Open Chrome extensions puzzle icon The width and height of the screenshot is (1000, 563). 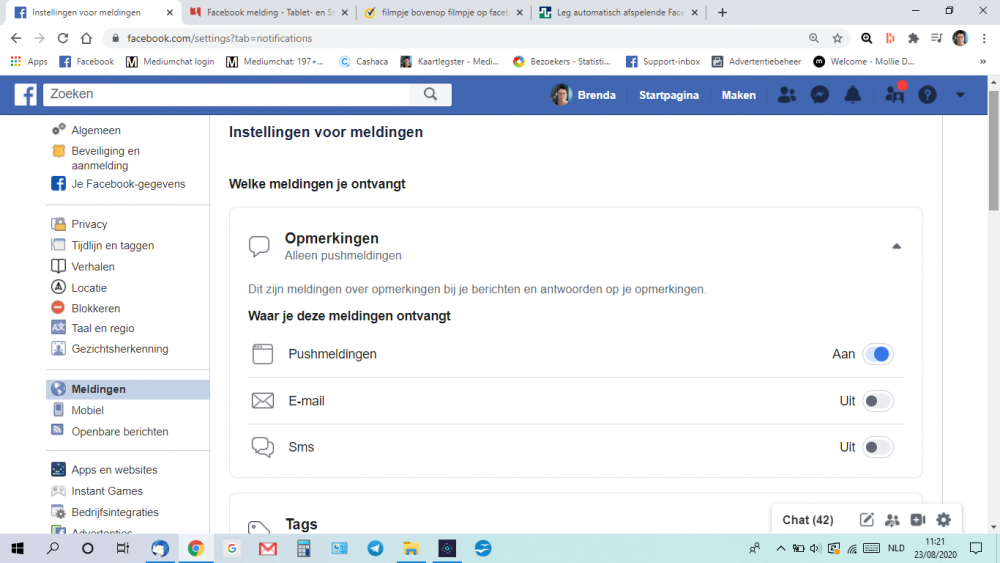tap(913, 38)
